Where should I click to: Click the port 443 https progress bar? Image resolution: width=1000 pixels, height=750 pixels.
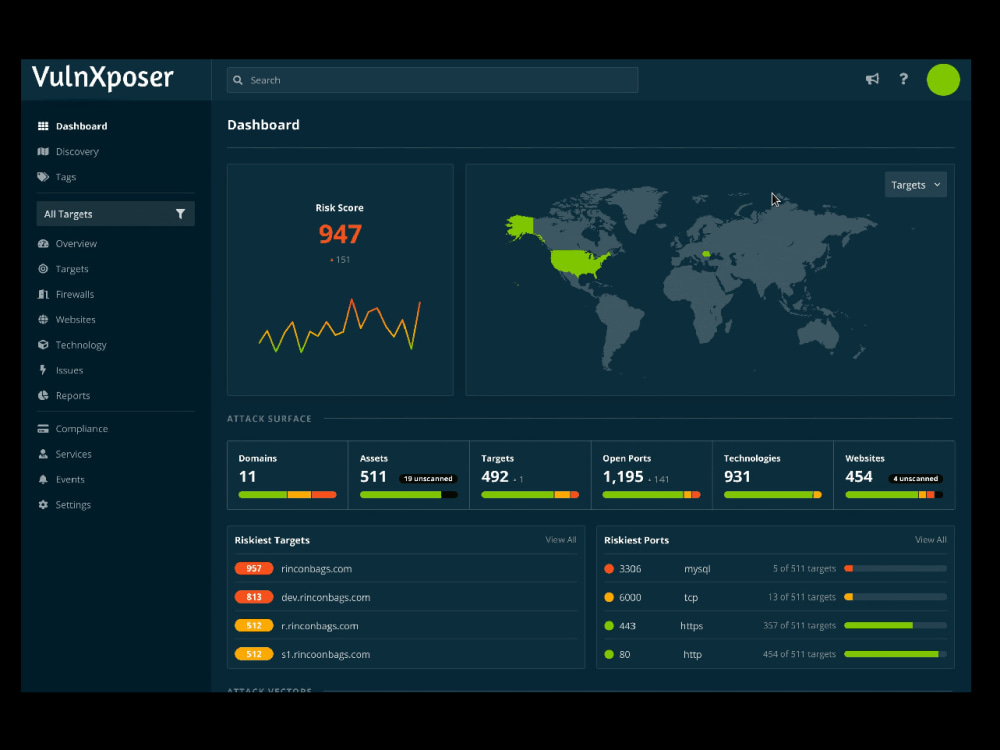[x=895, y=626]
